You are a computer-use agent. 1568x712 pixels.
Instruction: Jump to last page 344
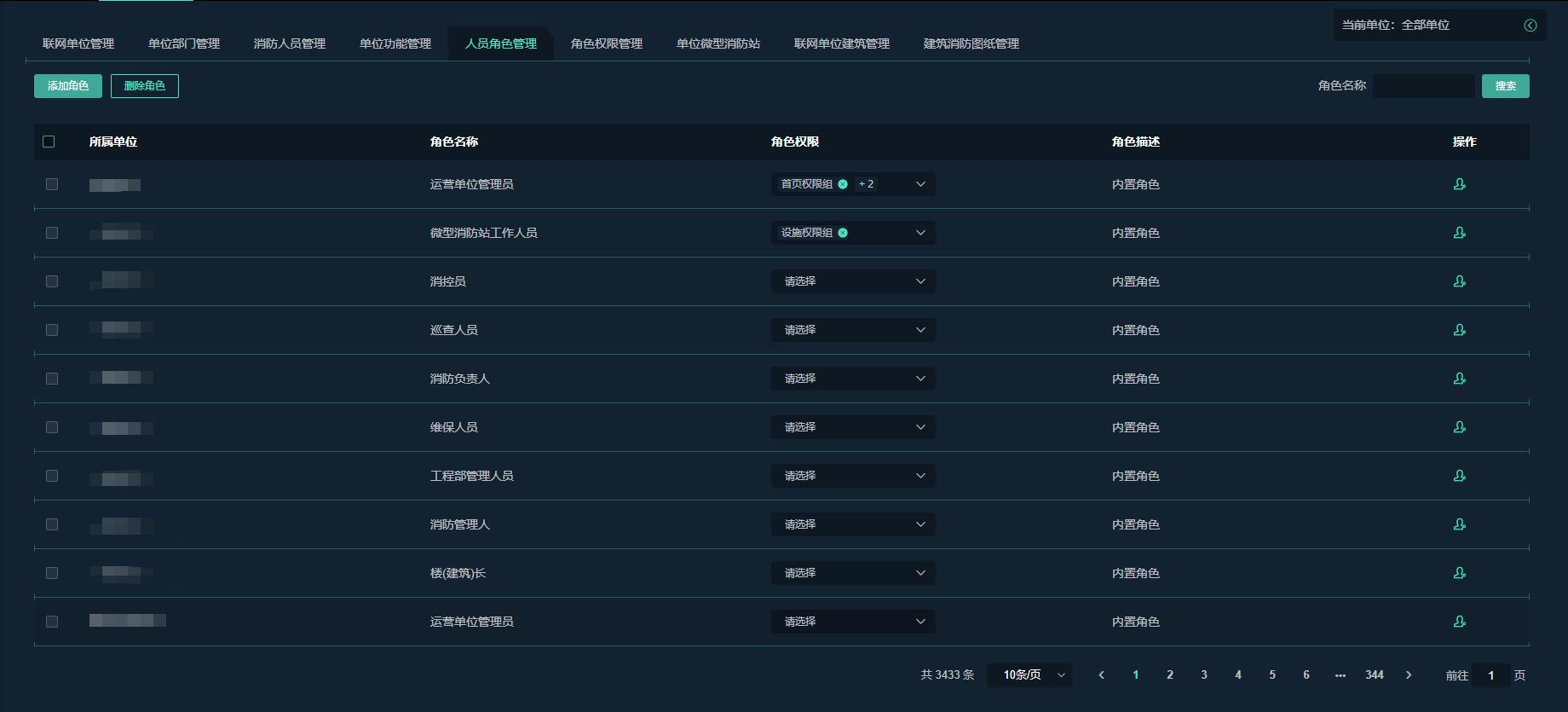(x=1375, y=674)
